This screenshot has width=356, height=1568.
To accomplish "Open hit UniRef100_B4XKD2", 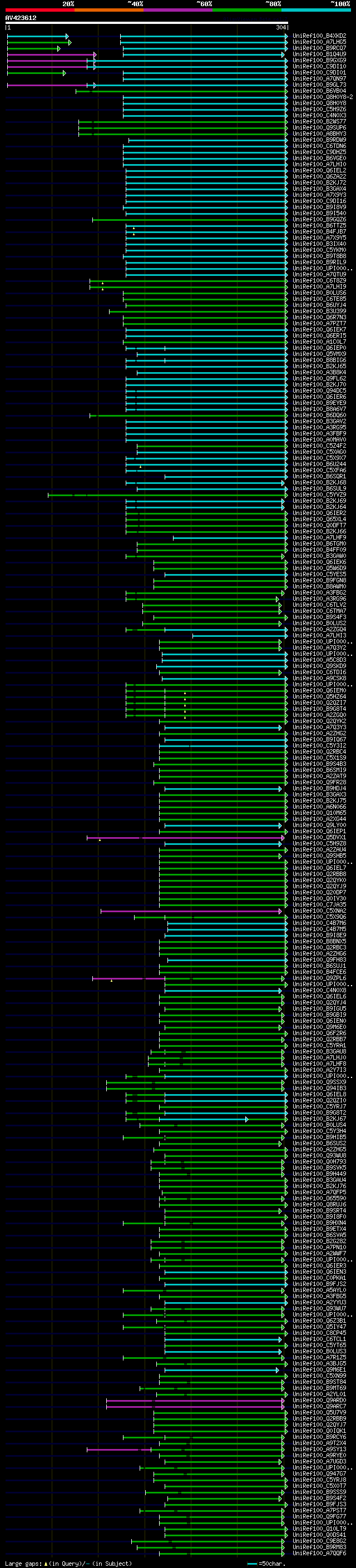I will click(319, 36).
